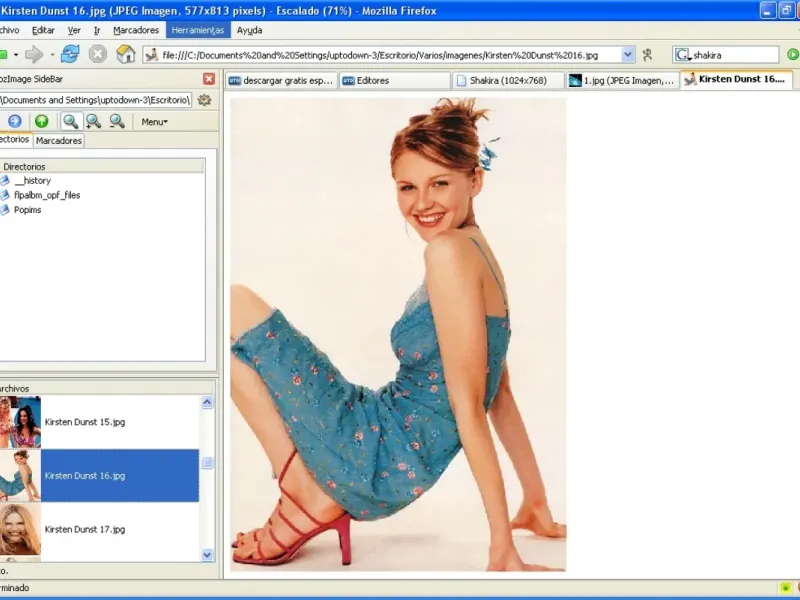Open the Ir menu
Viewport: 800px width, 600px height.
pyautogui.click(x=97, y=30)
